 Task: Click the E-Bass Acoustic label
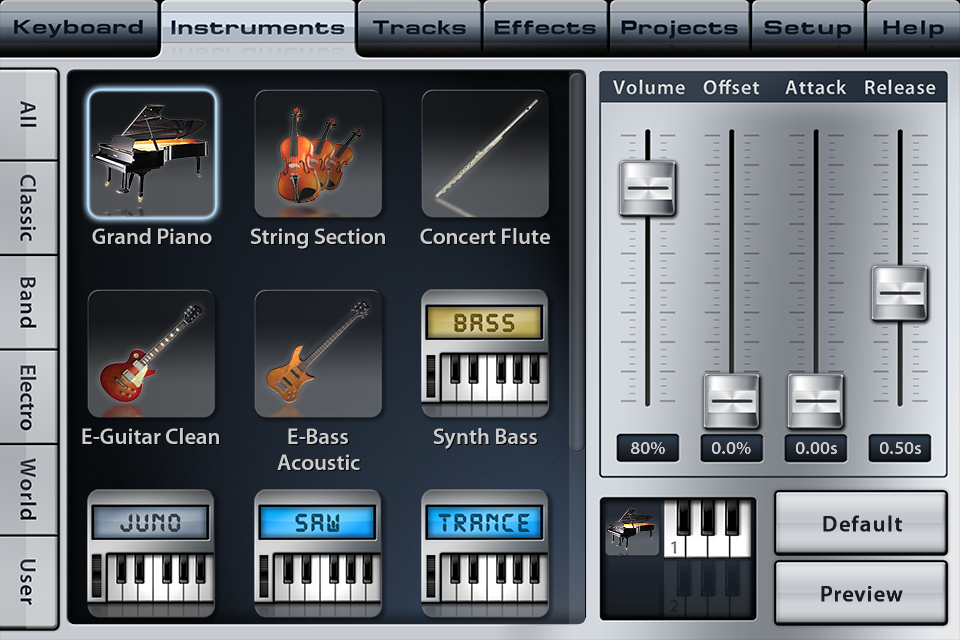click(318, 450)
